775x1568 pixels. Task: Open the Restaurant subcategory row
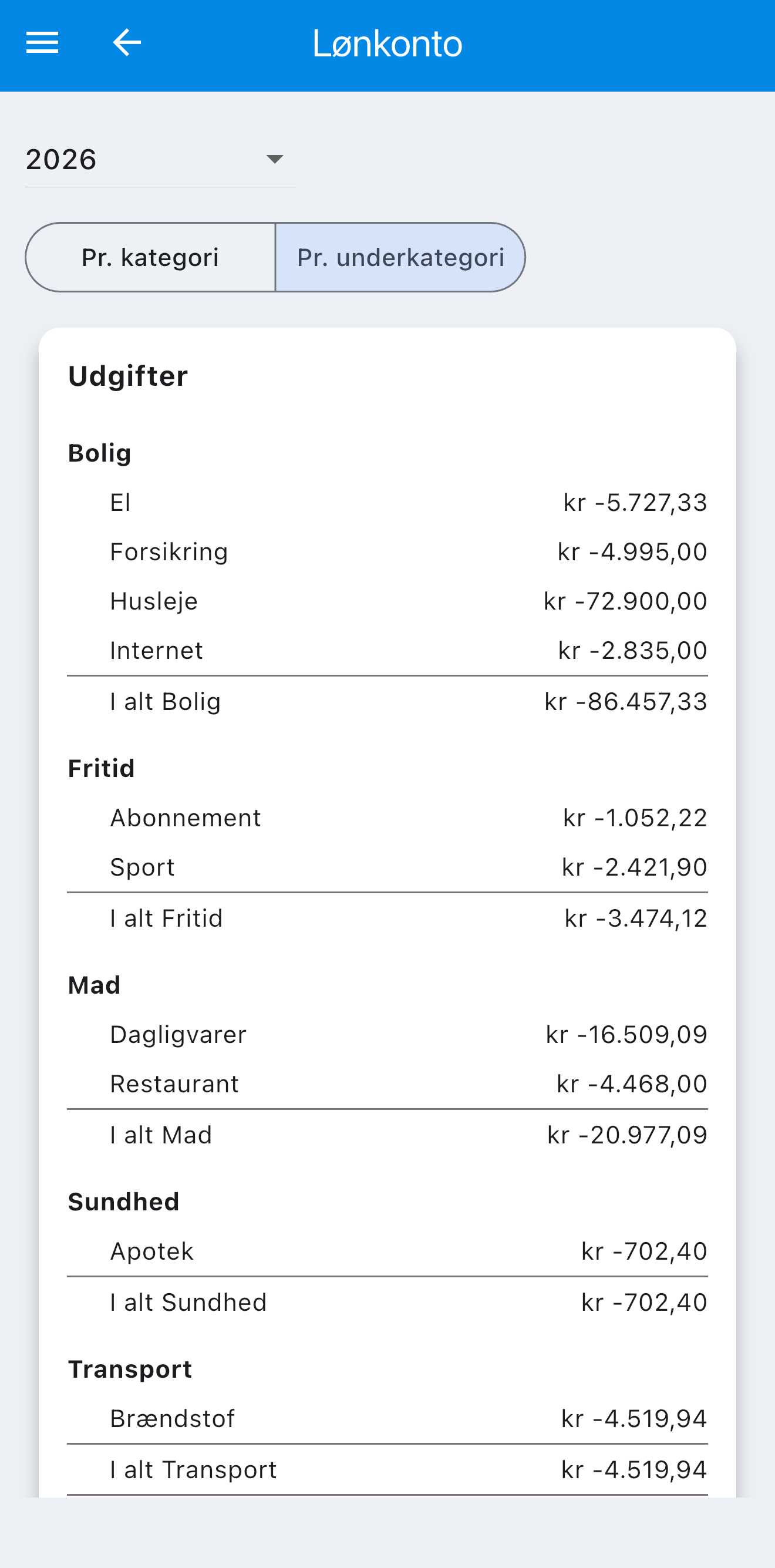[x=387, y=1084]
